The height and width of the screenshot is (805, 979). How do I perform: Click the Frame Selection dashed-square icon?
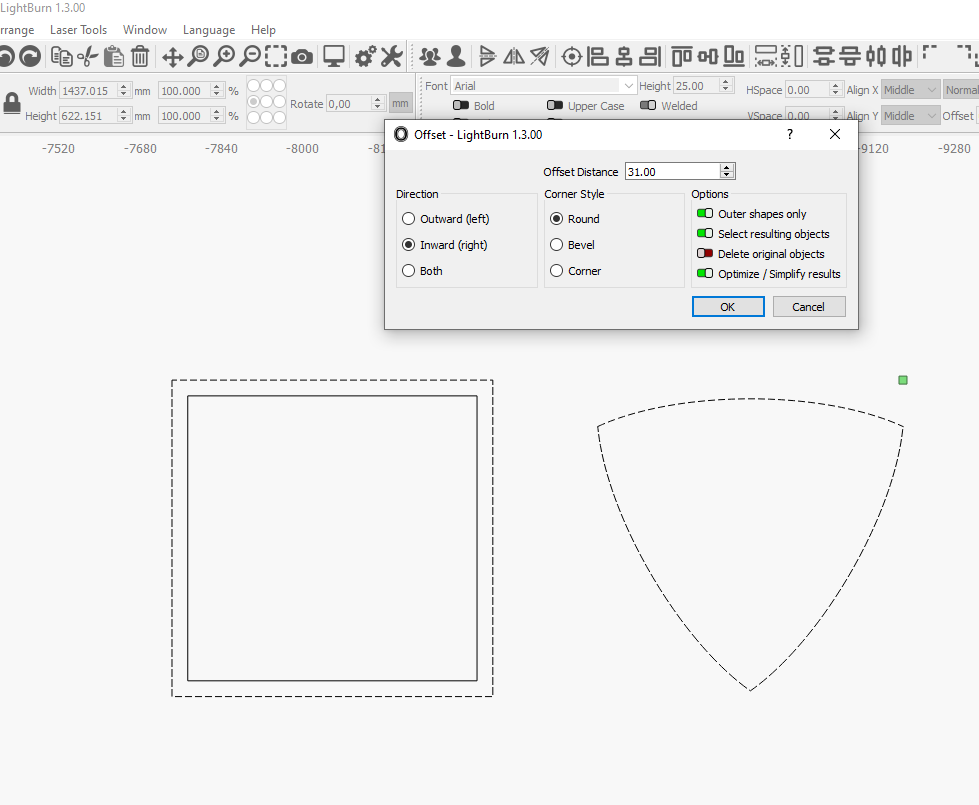pos(276,57)
